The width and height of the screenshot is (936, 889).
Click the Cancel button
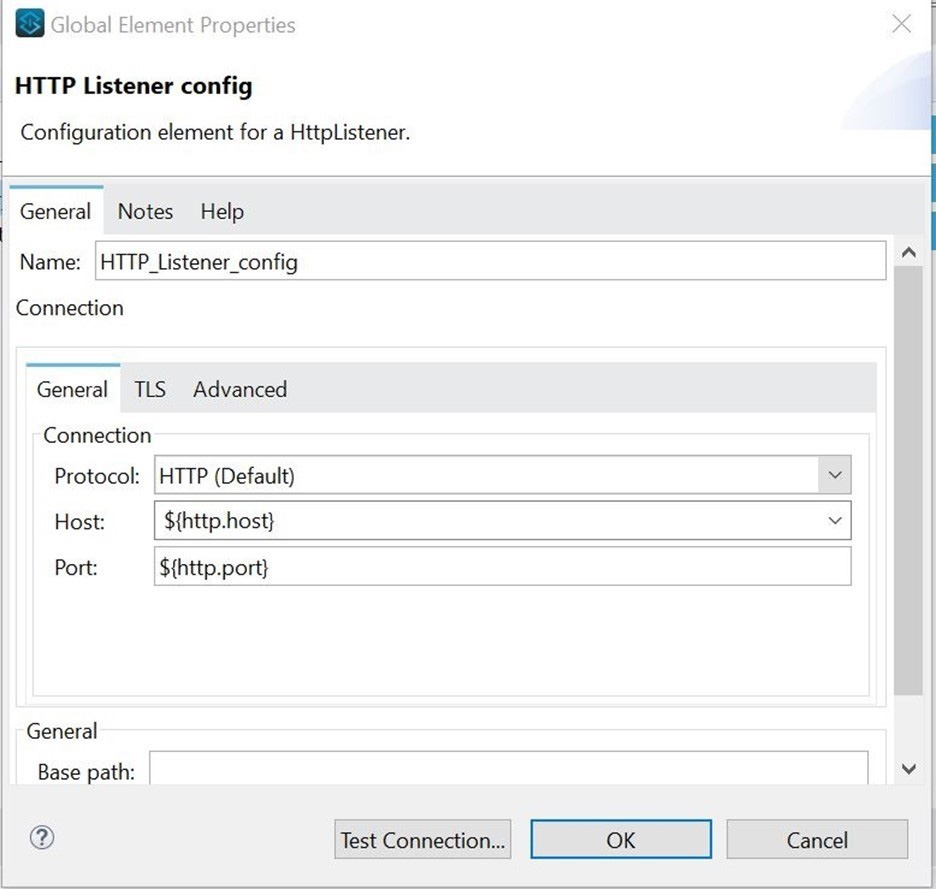point(816,840)
